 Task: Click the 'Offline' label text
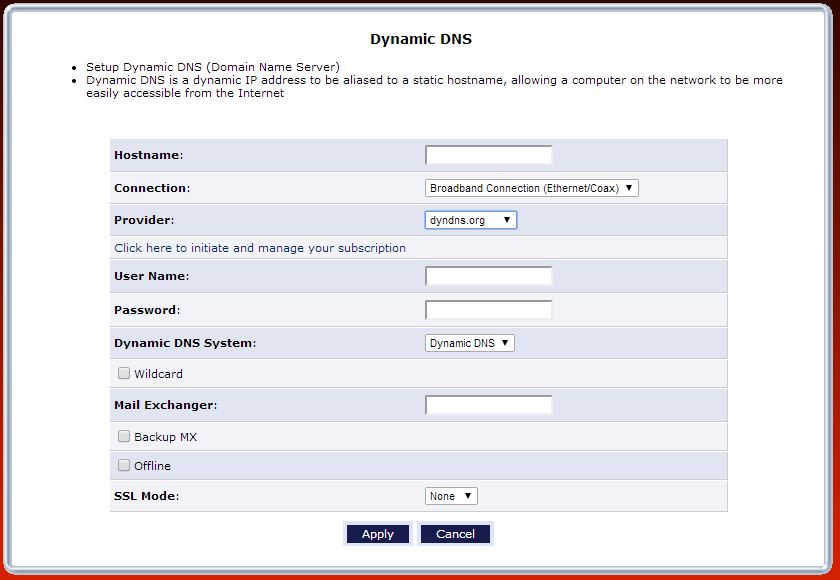point(153,466)
